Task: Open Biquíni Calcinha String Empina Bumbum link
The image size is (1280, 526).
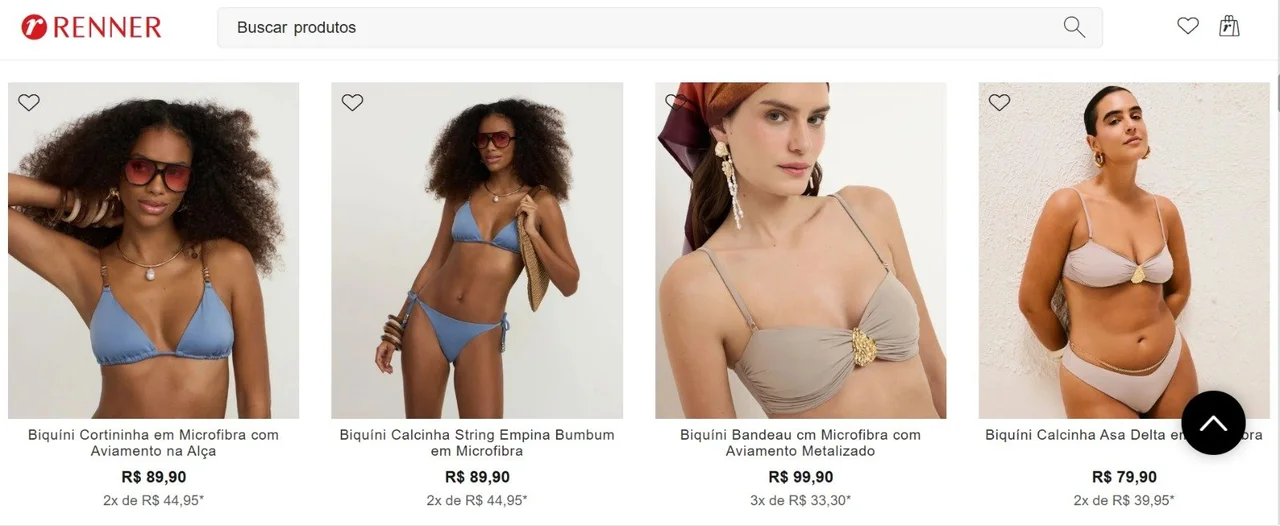Action: tap(477, 443)
